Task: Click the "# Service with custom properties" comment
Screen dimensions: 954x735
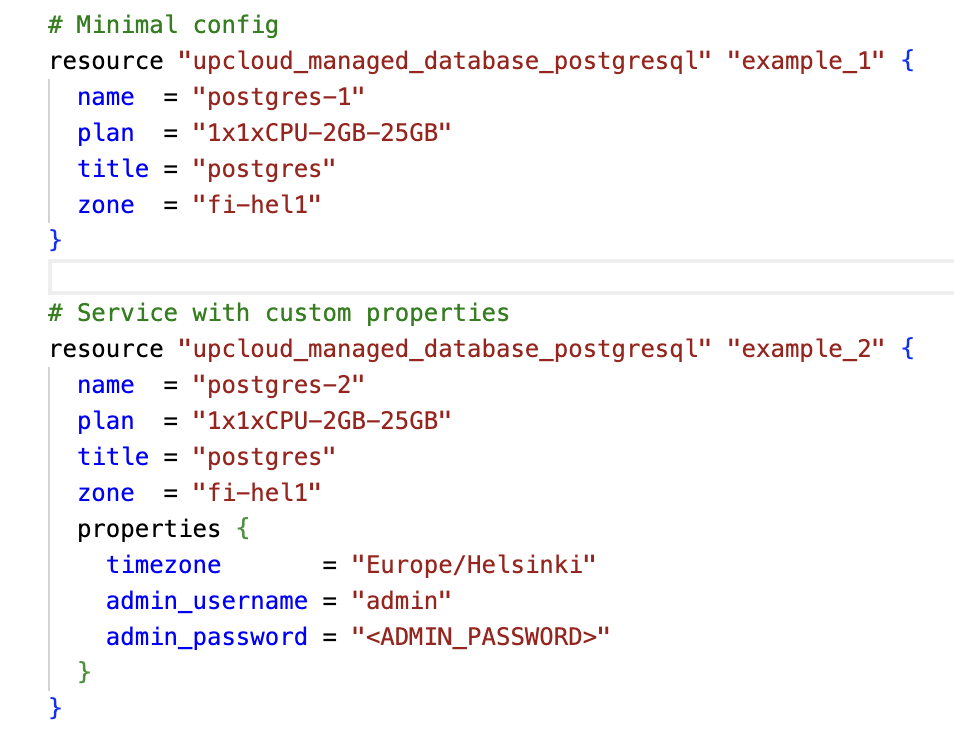Action: coord(279,313)
